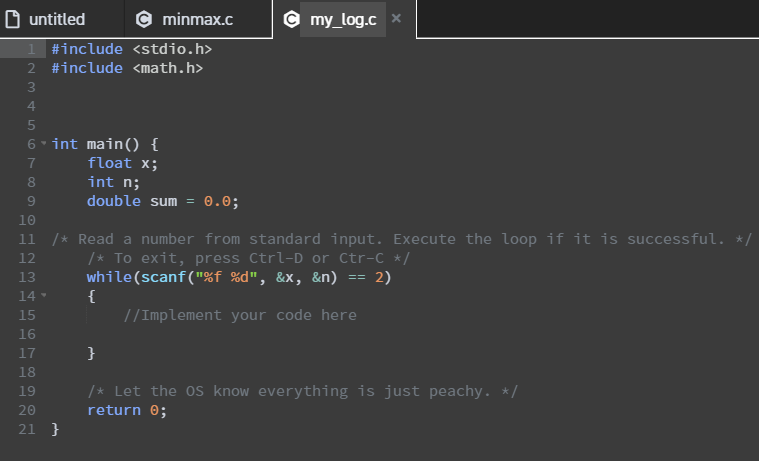Click the 'while' keyword on line 13
This screenshot has height=461, width=759.
(x=109, y=277)
